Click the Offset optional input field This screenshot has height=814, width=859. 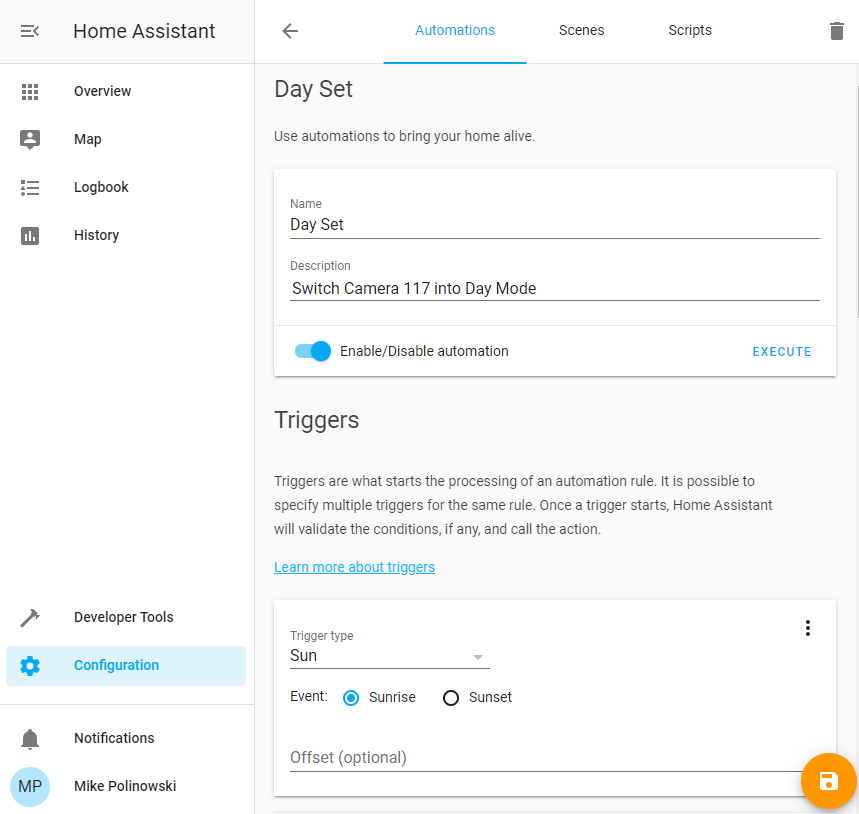[450, 757]
